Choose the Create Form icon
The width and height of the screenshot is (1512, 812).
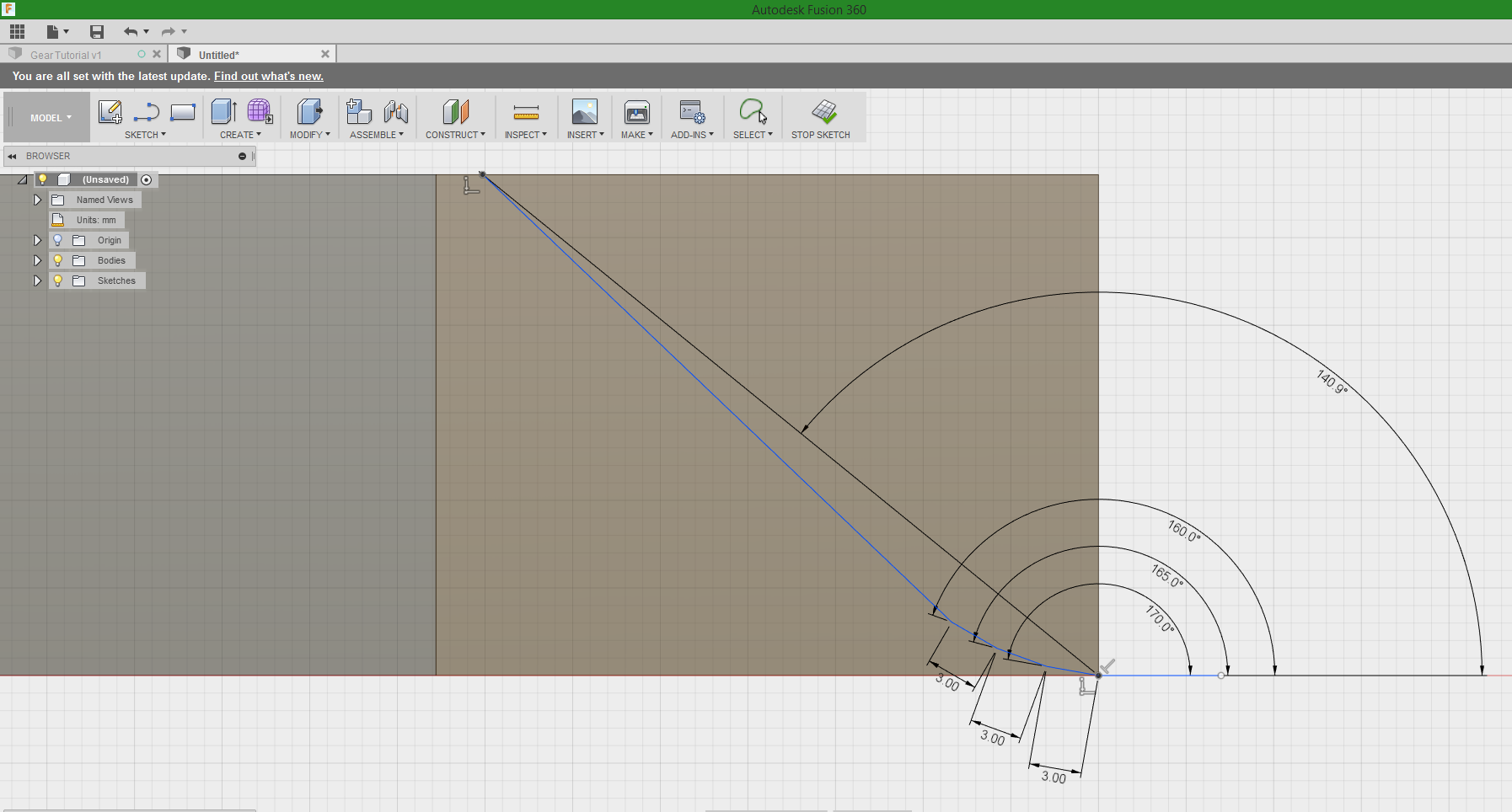point(260,112)
